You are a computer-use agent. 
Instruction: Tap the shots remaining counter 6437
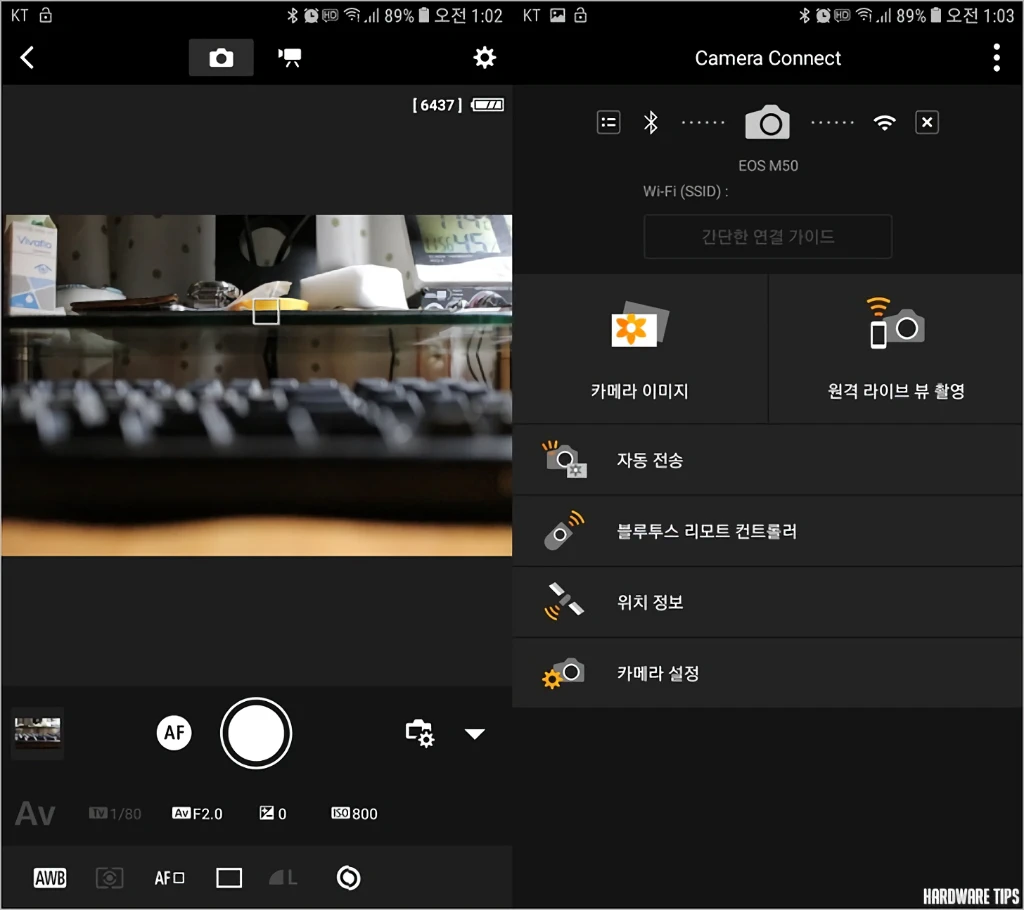[x=437, y=105]
